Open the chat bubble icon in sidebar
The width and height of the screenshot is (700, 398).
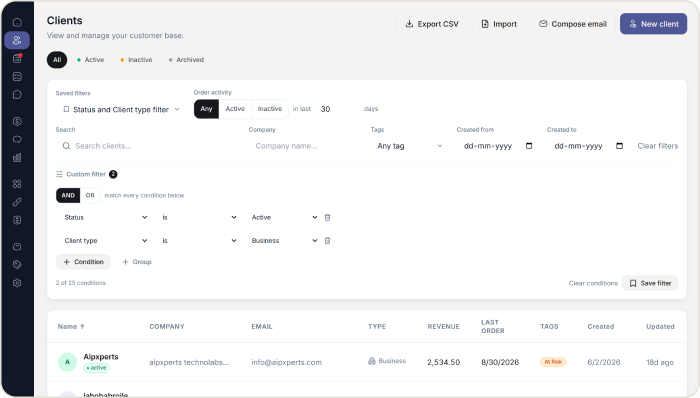click(17, 95)
